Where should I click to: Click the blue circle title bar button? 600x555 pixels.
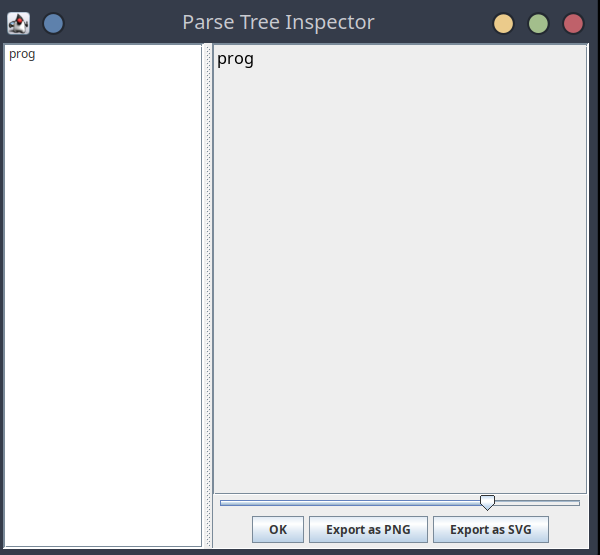pyautogui.click(x=53, y=22)
